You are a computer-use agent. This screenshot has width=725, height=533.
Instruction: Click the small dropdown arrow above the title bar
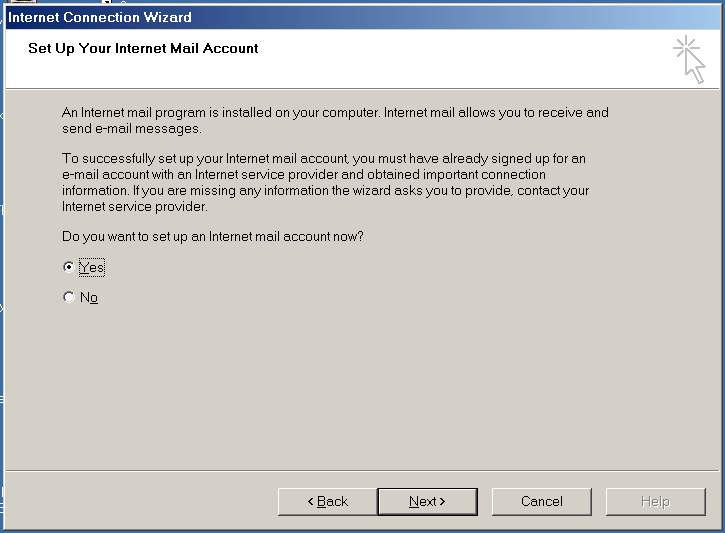click(x=106, y=3)
